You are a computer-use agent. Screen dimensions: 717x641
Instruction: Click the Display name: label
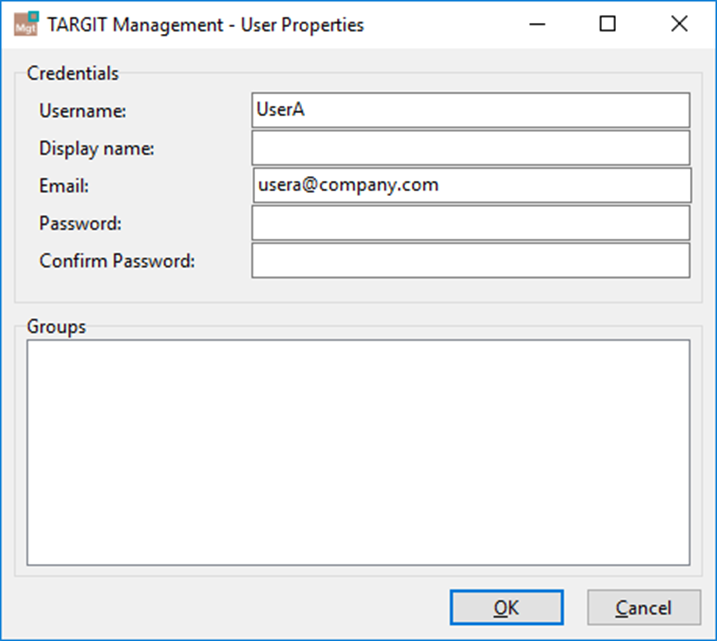97,149
